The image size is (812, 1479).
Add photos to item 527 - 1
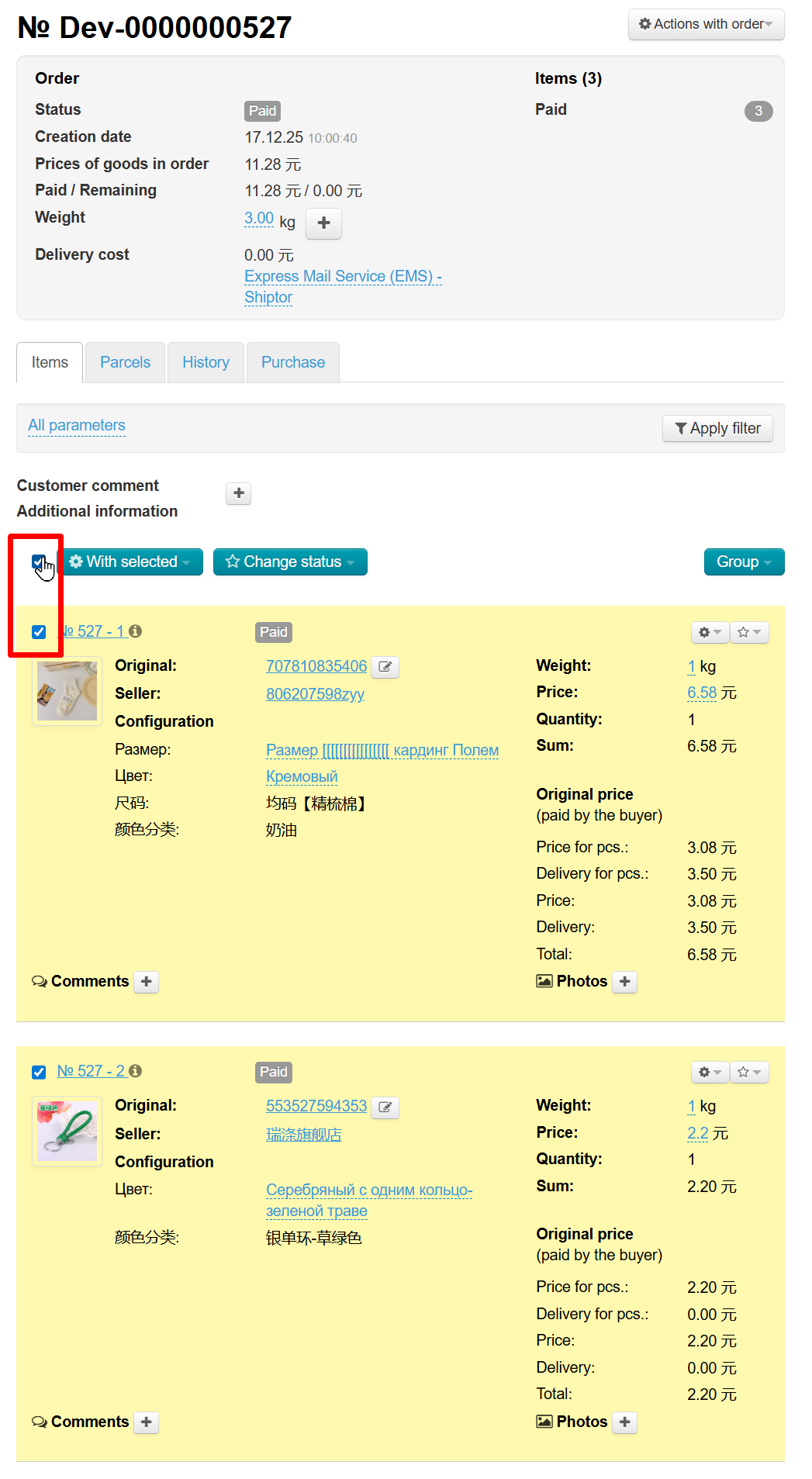pos(624,982)
